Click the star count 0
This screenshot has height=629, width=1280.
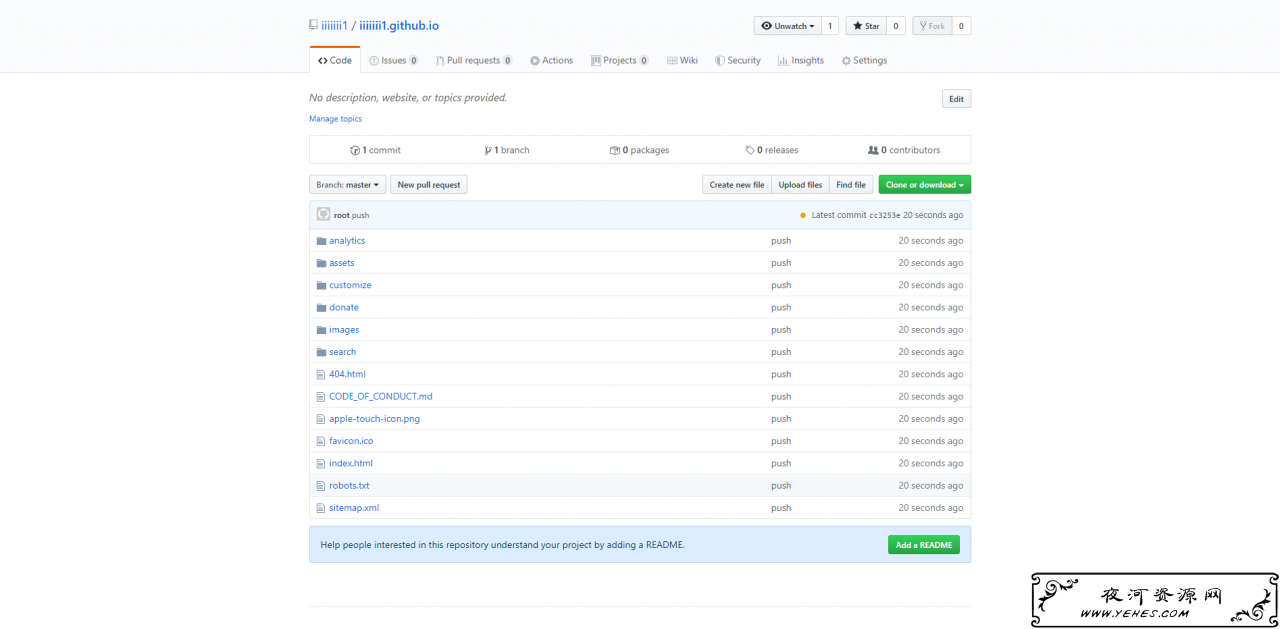click(895, 26)
